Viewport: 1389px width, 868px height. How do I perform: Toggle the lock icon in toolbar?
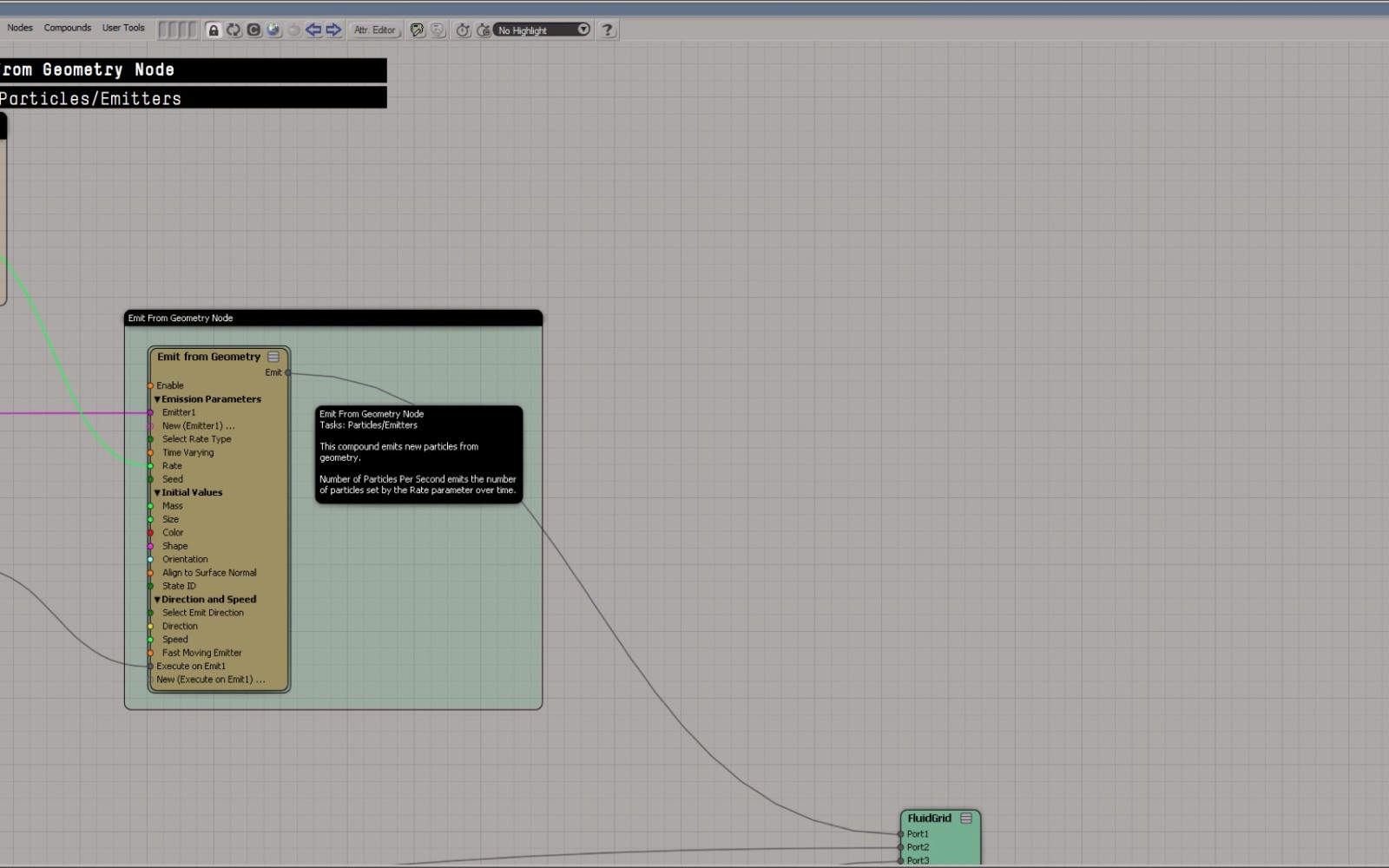click(214, 30)
